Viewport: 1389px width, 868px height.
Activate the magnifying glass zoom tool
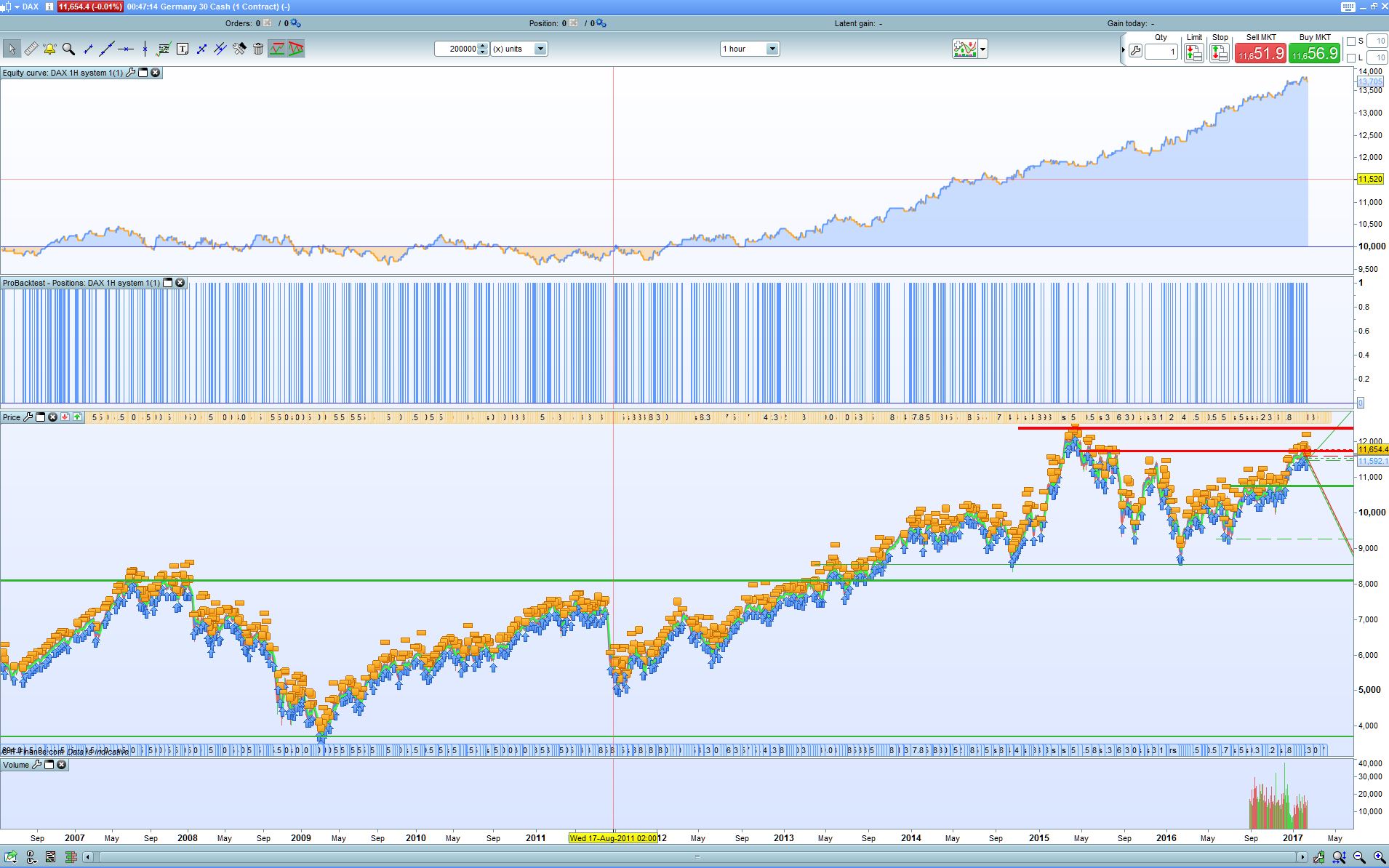68,49
